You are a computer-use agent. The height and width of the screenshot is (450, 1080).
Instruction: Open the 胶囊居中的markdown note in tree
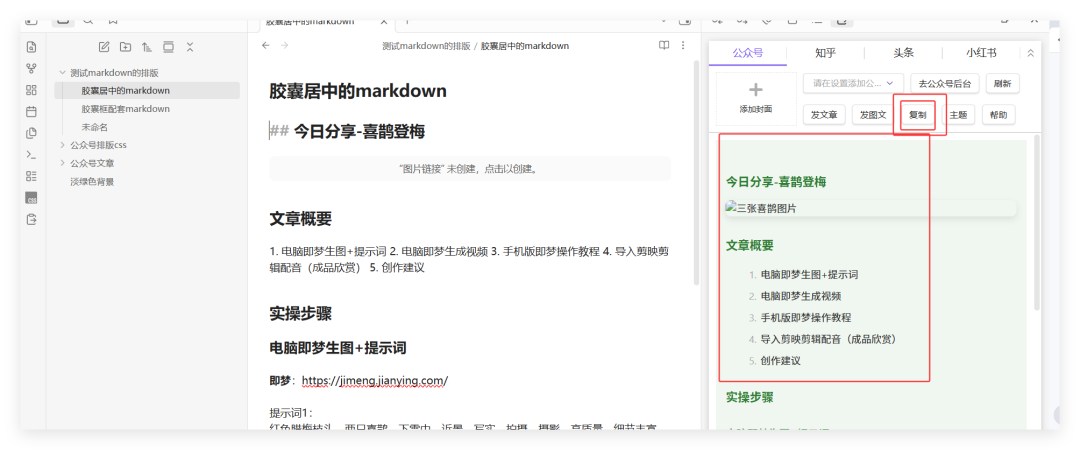coord(147,90)
